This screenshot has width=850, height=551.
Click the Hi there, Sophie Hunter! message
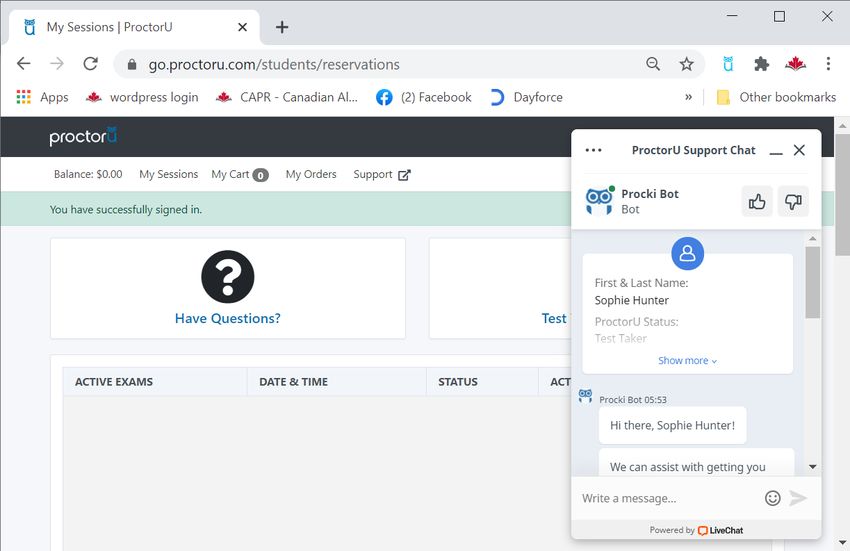coord(672,425)
